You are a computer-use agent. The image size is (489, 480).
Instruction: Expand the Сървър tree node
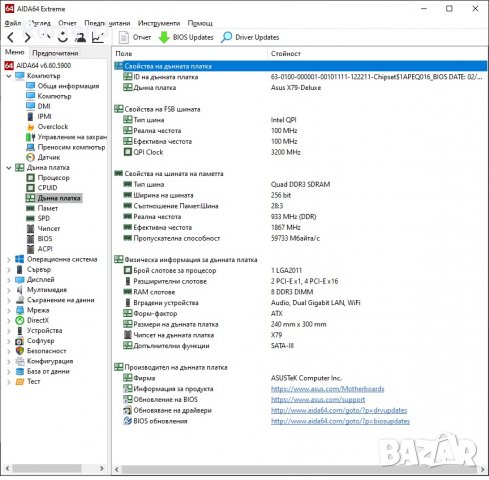point(9,270)
